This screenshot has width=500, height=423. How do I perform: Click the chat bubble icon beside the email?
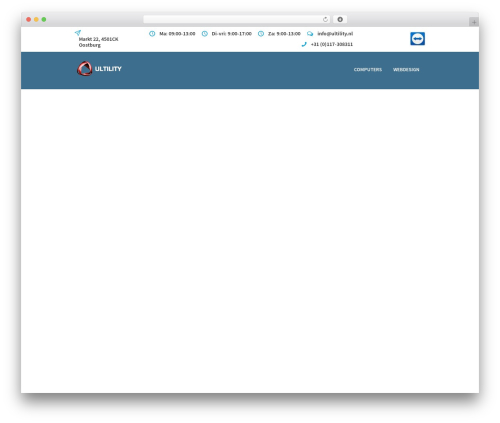[x=310, y=34]
